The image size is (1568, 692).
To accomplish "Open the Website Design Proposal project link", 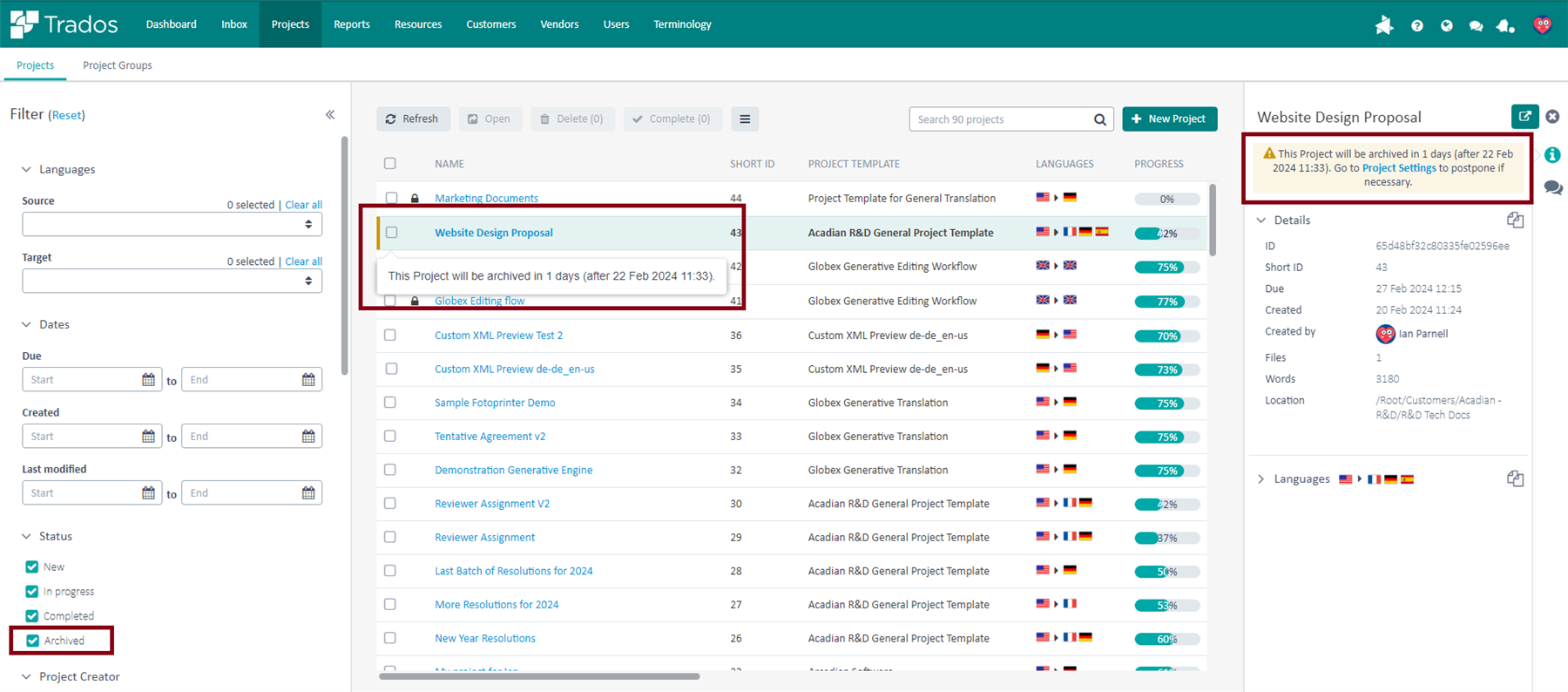I will tap(494, 233).
